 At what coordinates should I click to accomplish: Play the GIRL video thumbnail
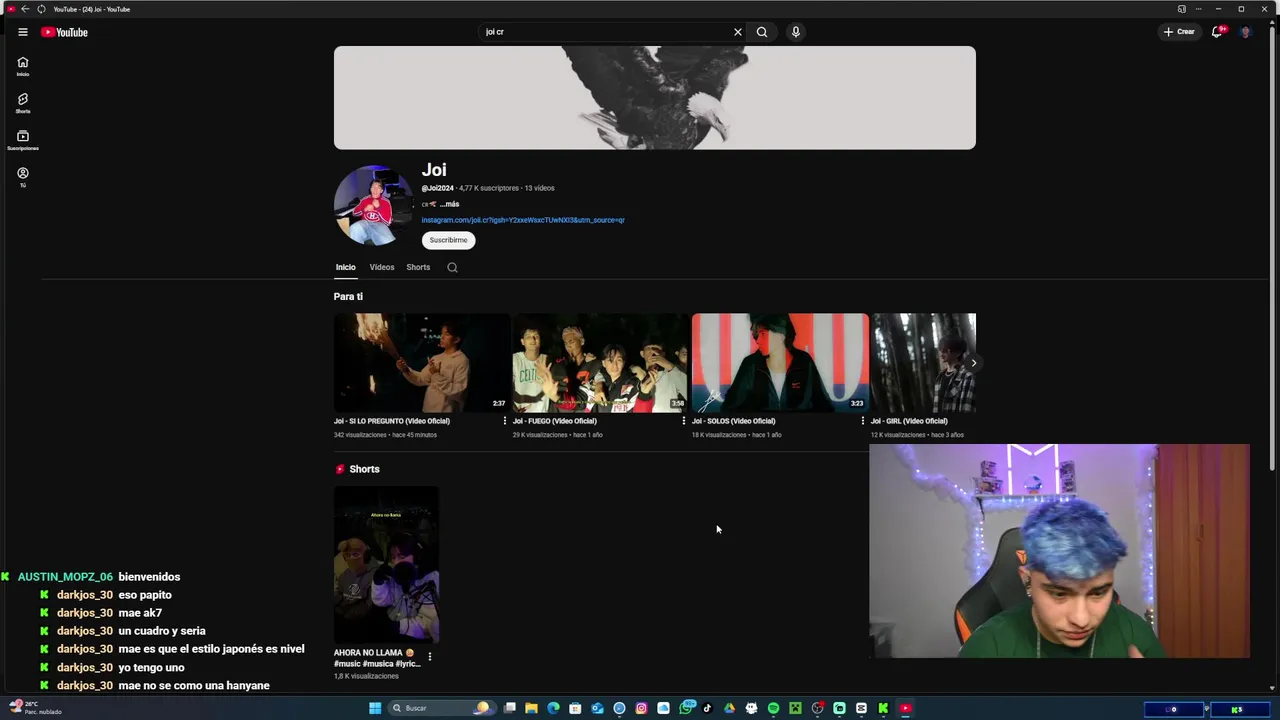pyautogui.click(x=923, y=362)
